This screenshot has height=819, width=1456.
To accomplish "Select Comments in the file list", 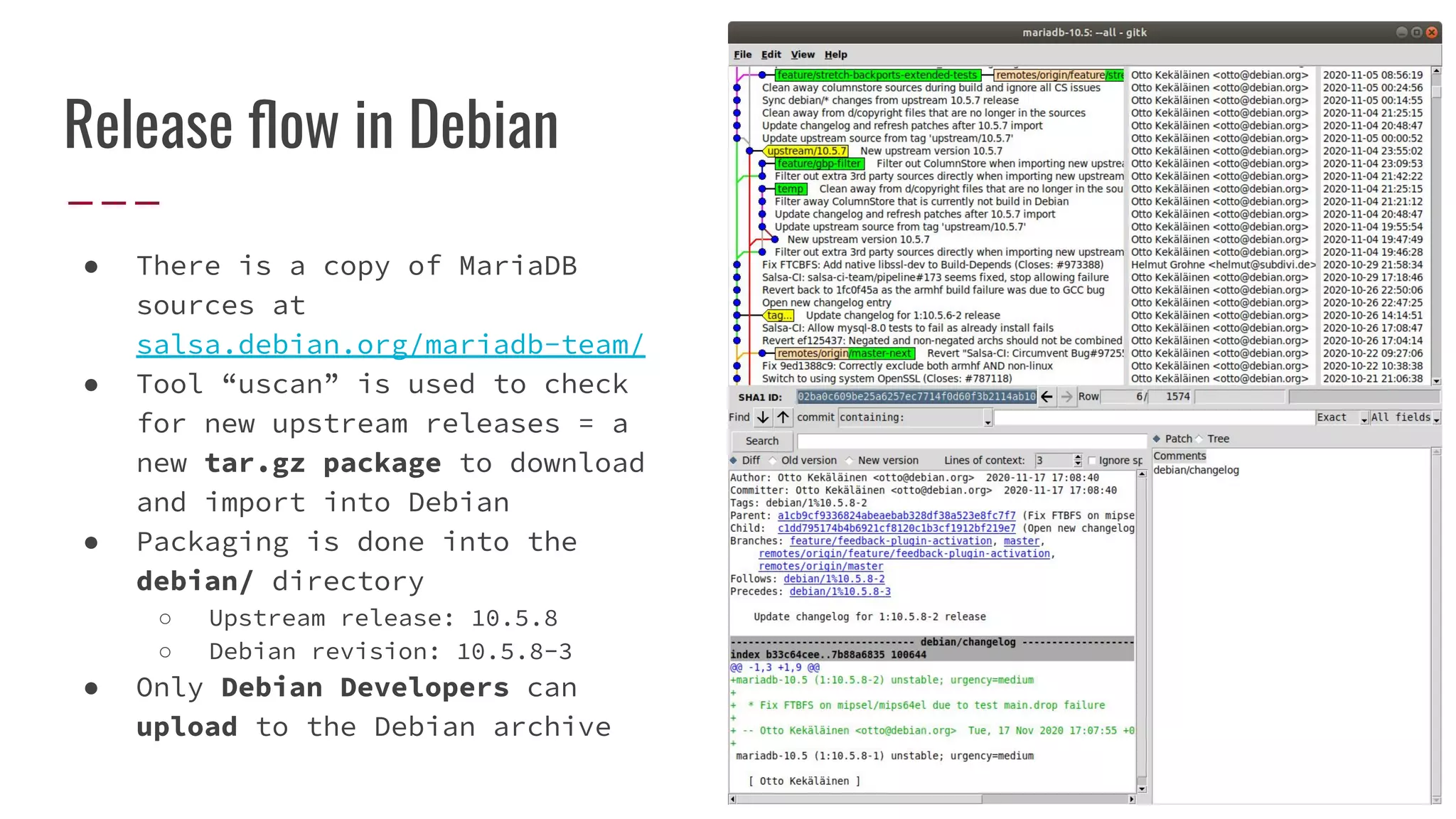I will coord(1179,456).
